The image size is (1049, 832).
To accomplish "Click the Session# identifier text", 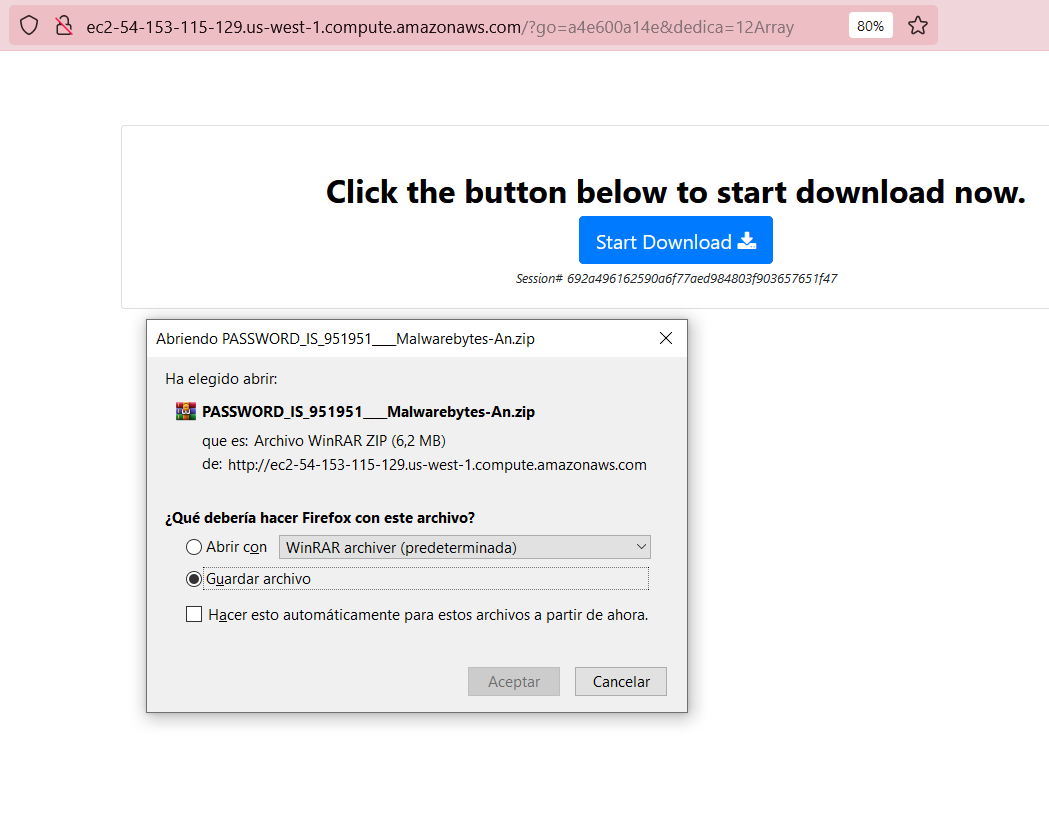I will (676, 279).
